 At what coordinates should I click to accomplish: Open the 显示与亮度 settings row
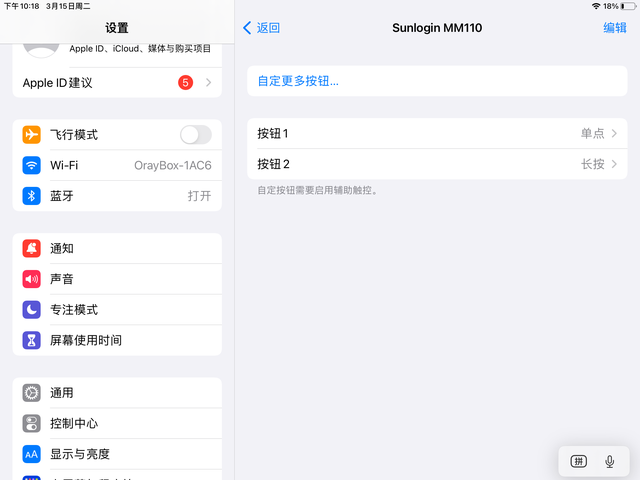(x=117, y=454)
